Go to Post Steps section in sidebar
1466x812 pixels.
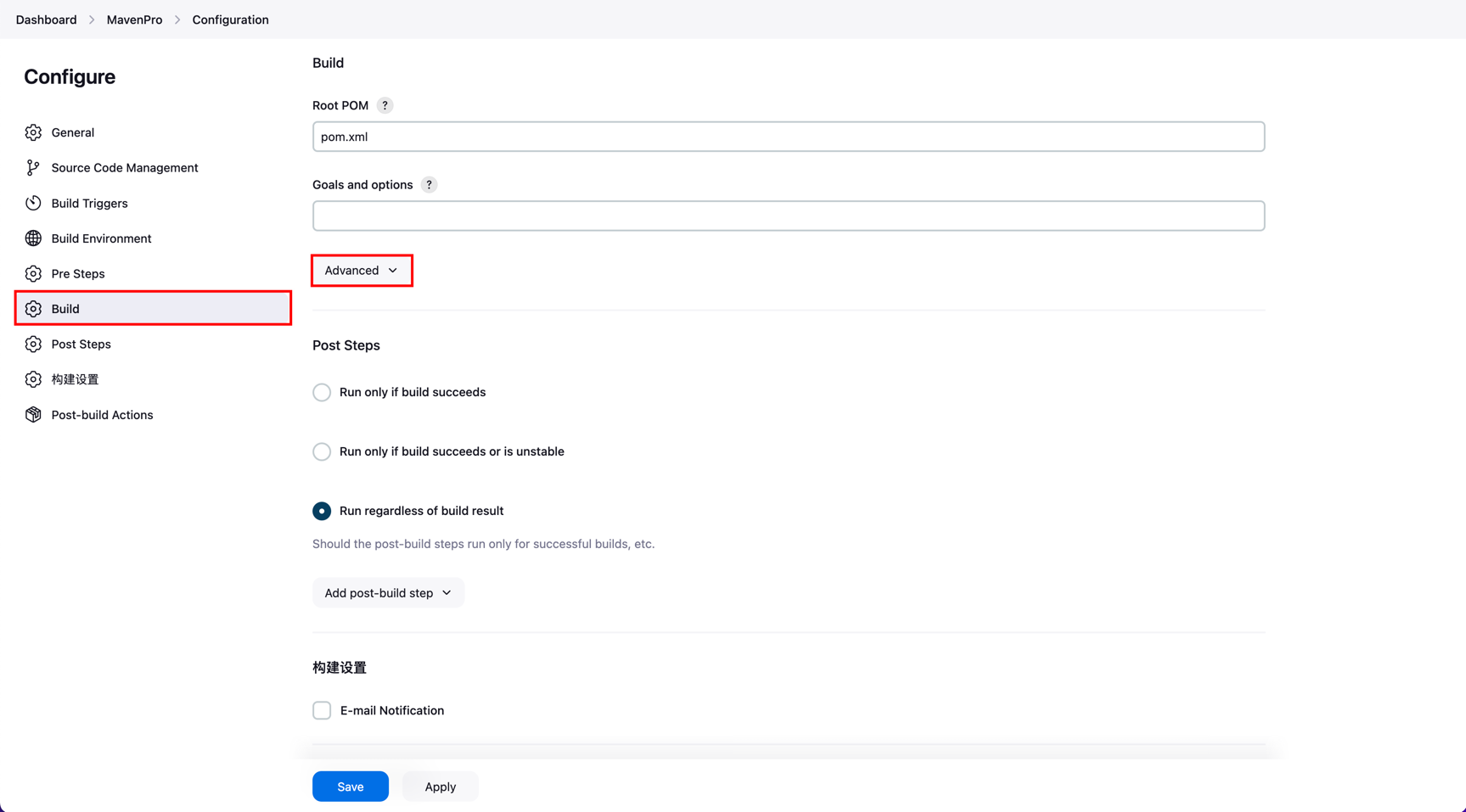[81, 344]
